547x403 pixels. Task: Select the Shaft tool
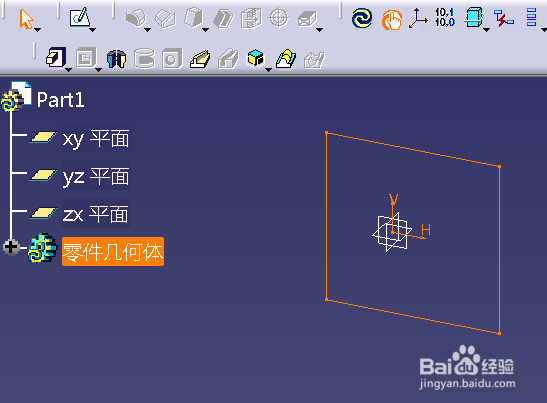click(116, 59)
